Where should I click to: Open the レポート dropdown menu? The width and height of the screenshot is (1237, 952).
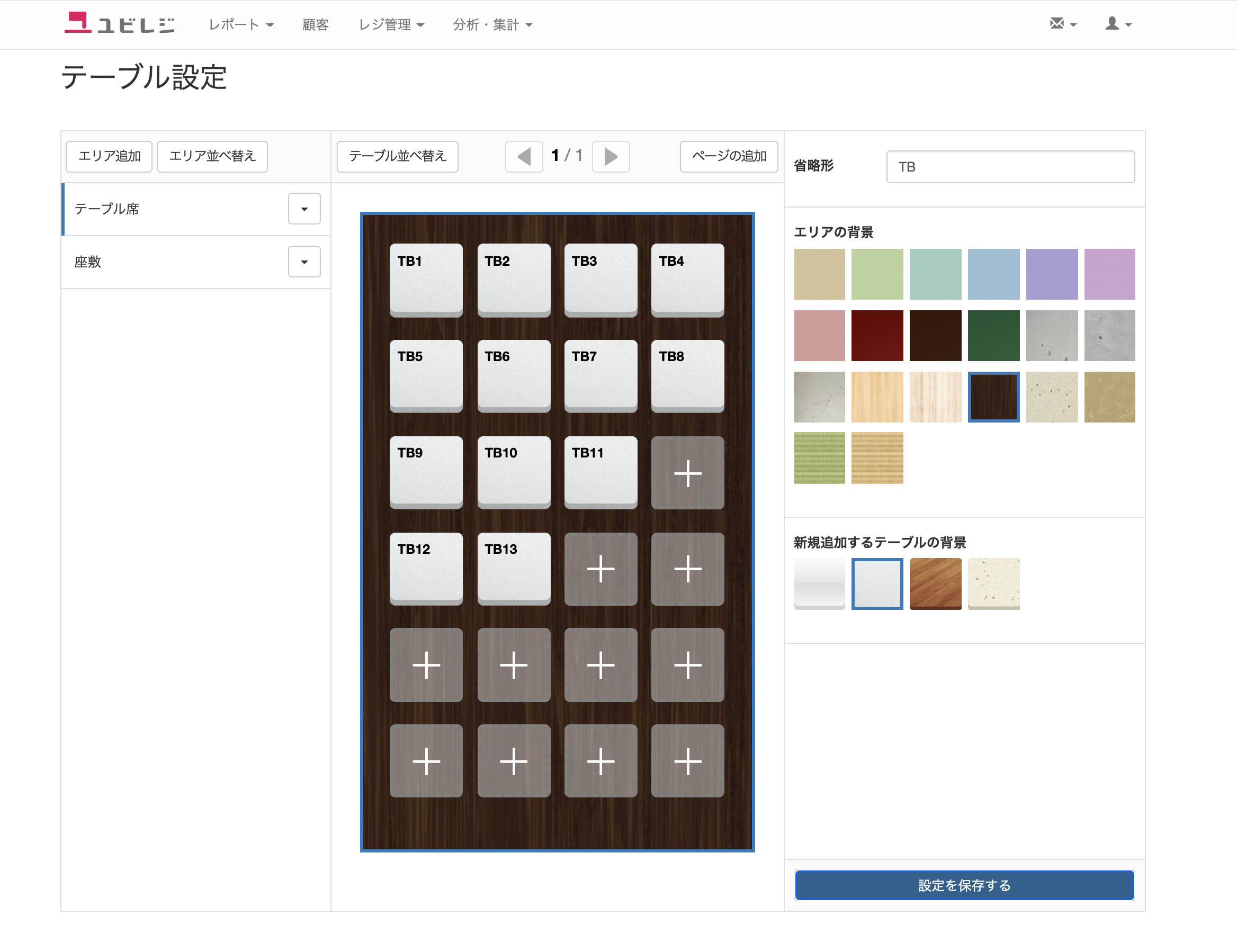click(x=241, y=24)
